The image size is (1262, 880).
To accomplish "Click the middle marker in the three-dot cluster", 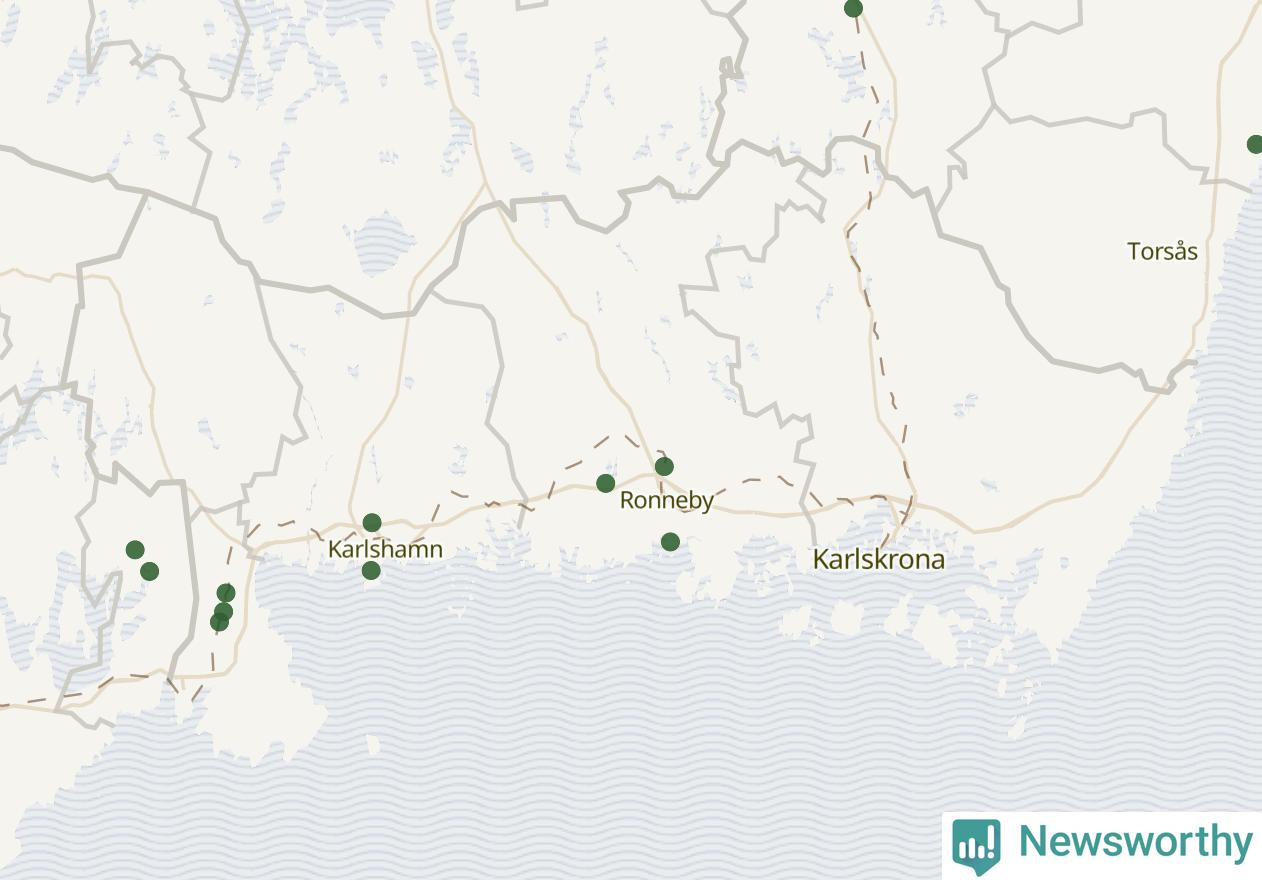I will click(223, 611).
